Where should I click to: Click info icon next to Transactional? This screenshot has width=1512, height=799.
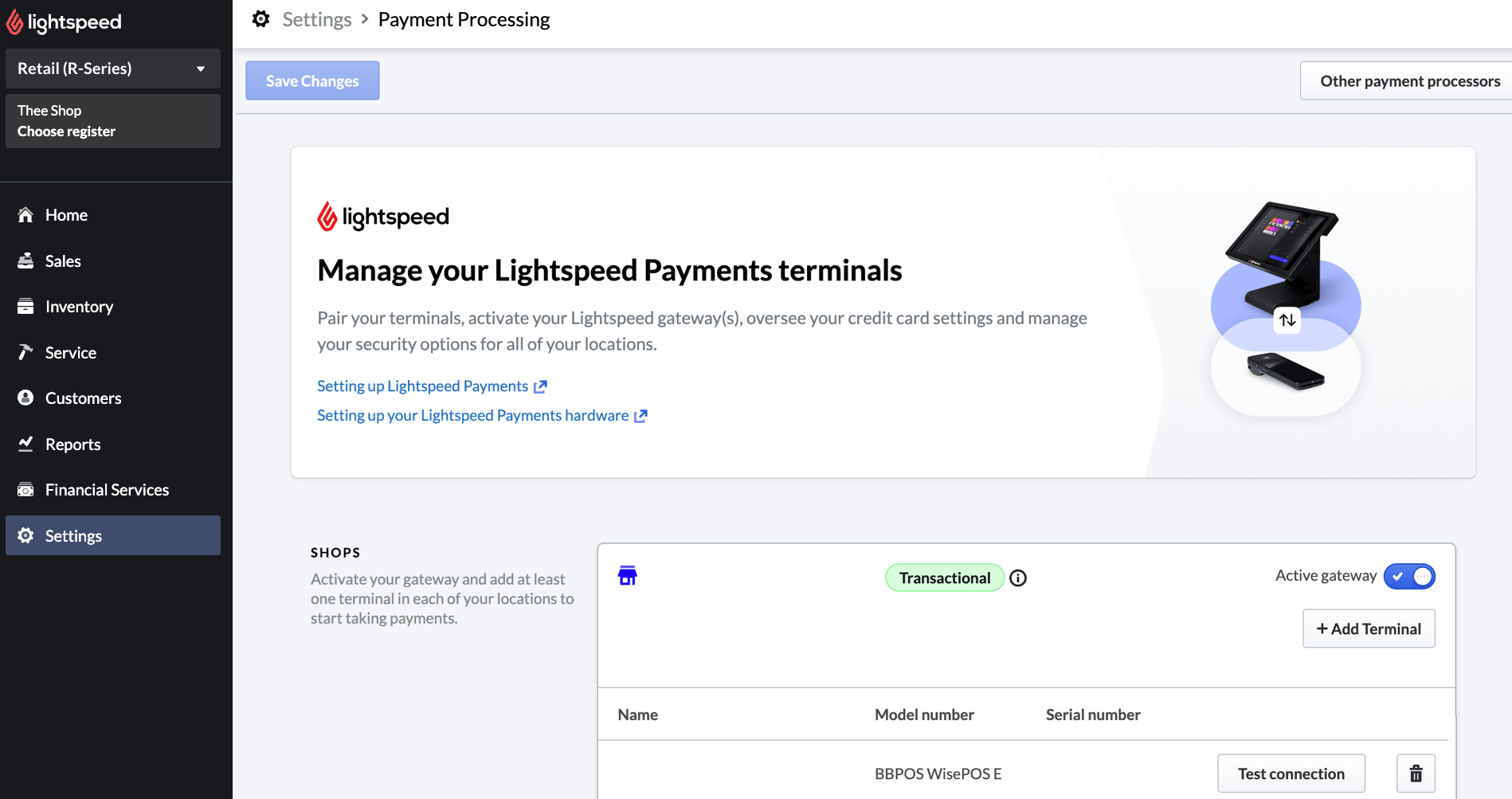tap(1018, 578)
